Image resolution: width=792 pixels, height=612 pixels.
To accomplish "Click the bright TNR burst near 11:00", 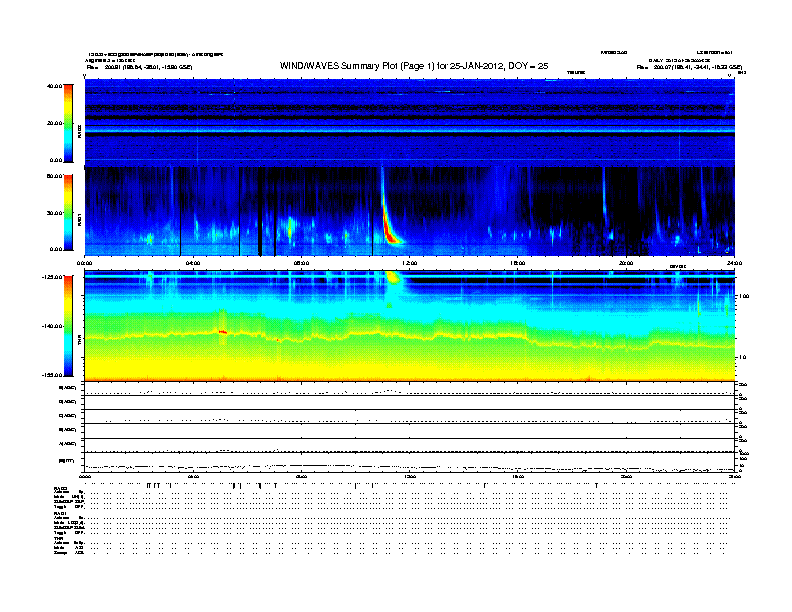I will point(392,277).
